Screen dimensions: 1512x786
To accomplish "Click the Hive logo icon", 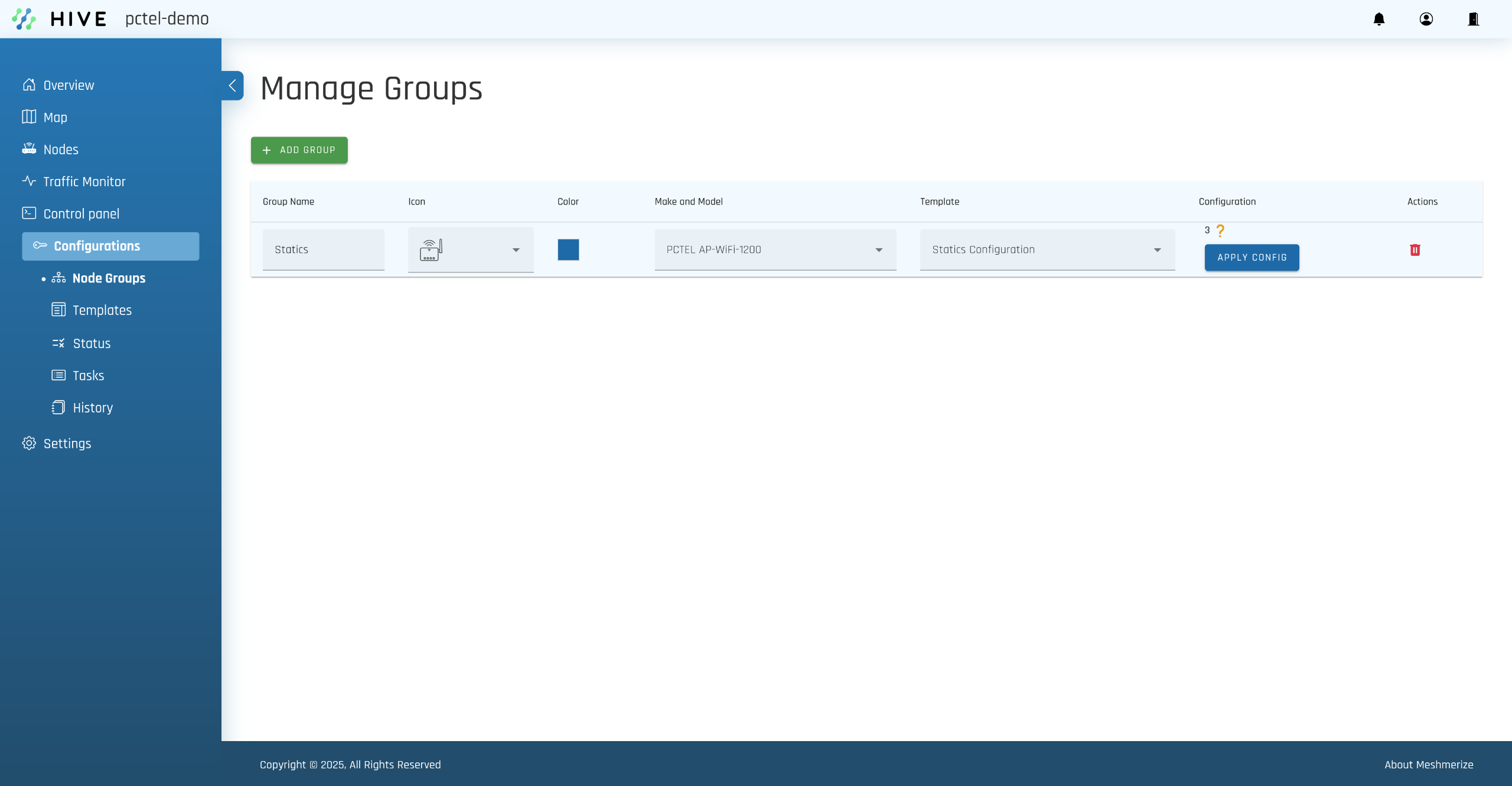I will pyautogui.click(x=24, y=19).
